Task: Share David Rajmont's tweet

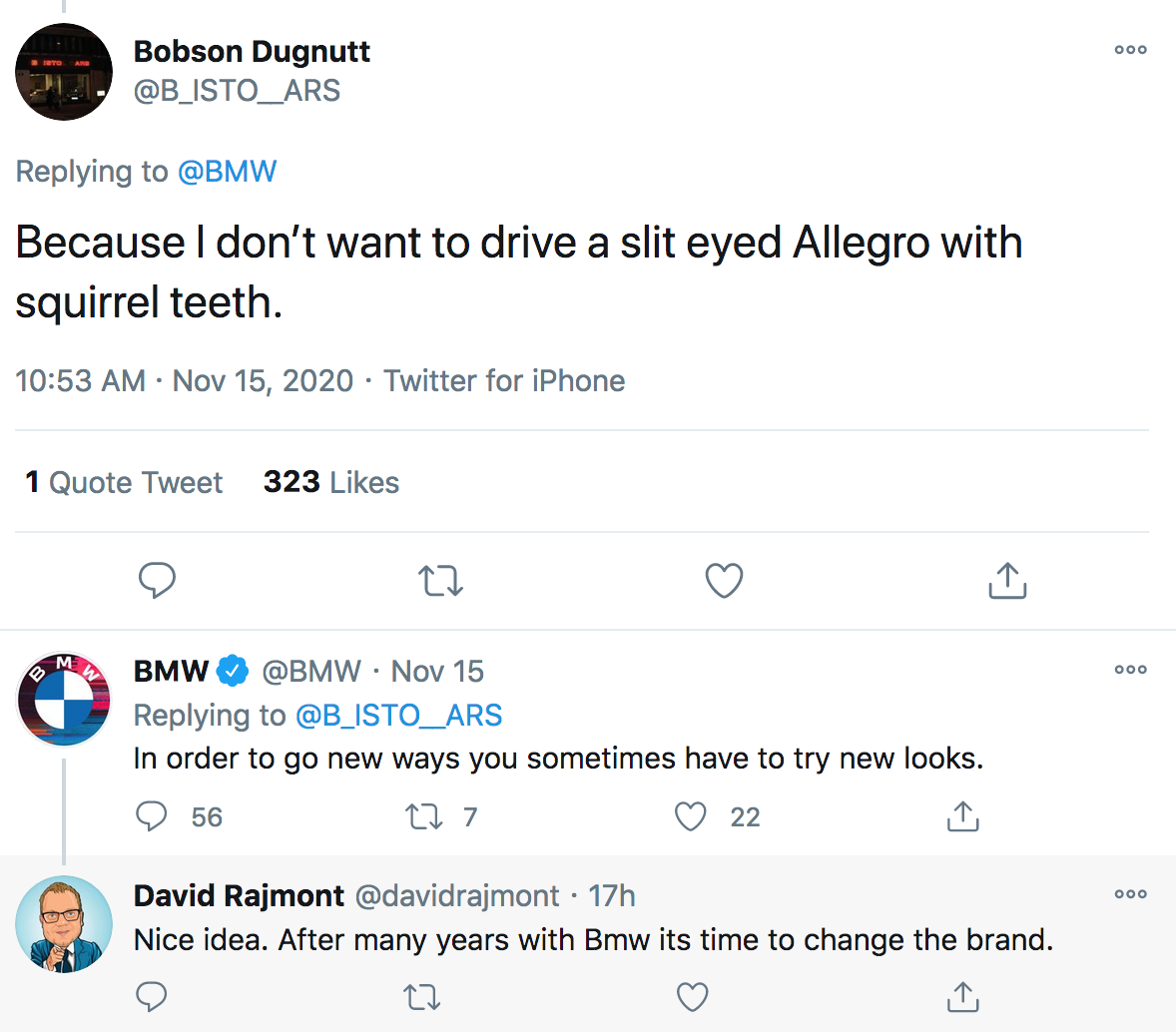Action: [x=962, y=995]
